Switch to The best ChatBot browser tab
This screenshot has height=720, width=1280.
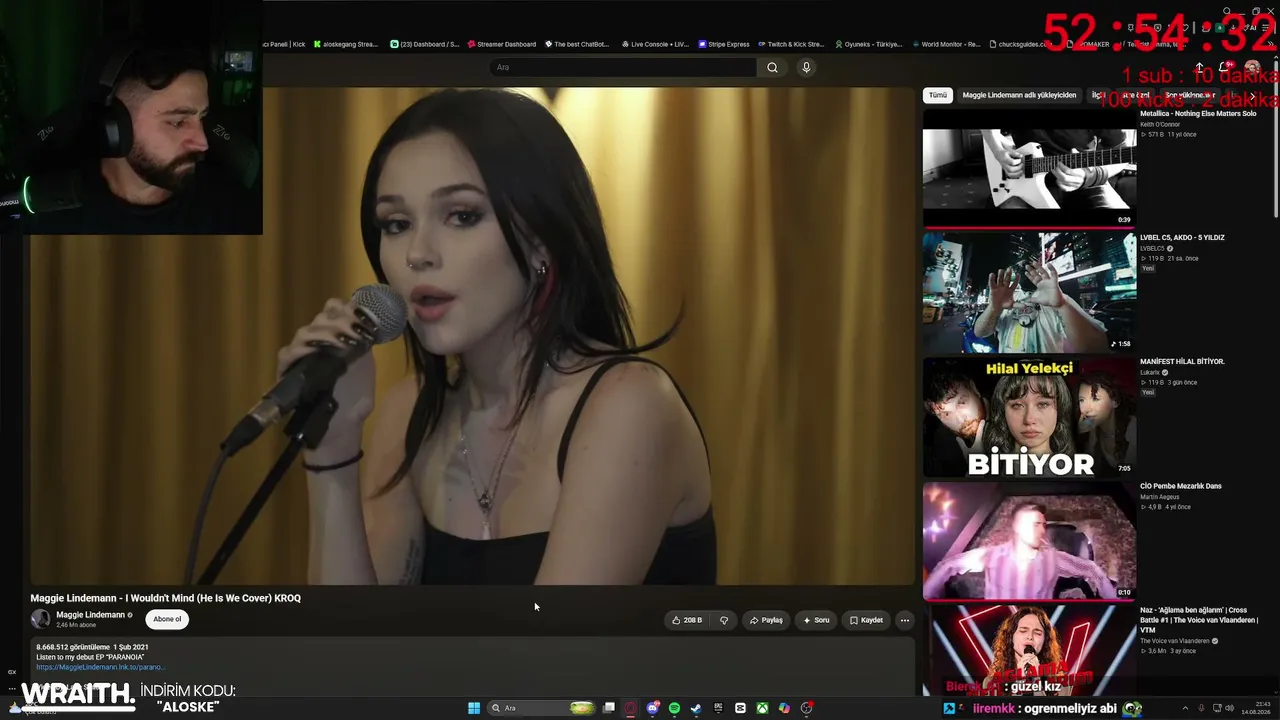[x=577, y=44]
